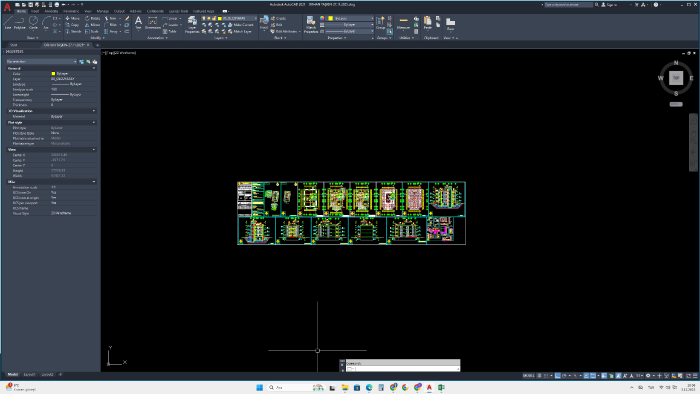Viewport: 700px width, 394px height.
Task: Open the Annotate ribbon tab
Action: [51, 11]
